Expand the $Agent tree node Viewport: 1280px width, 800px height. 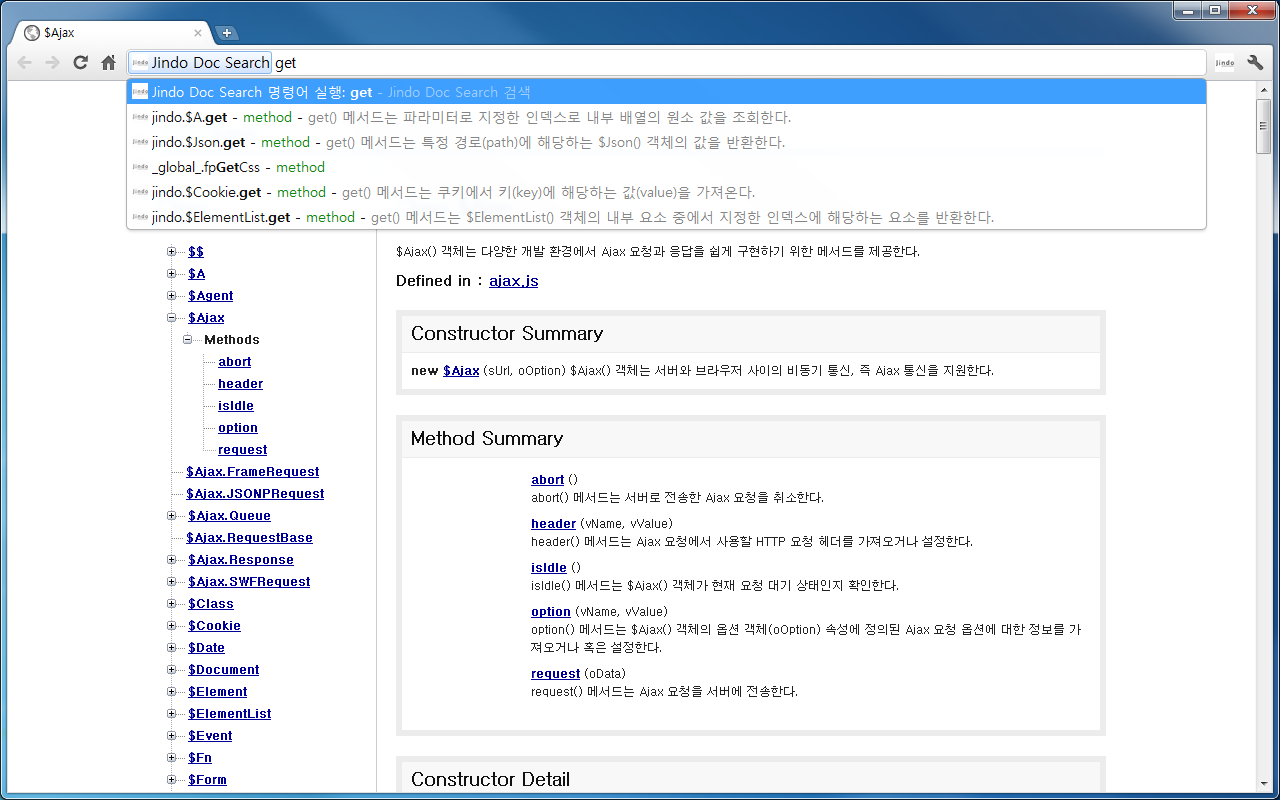point(171,296)
